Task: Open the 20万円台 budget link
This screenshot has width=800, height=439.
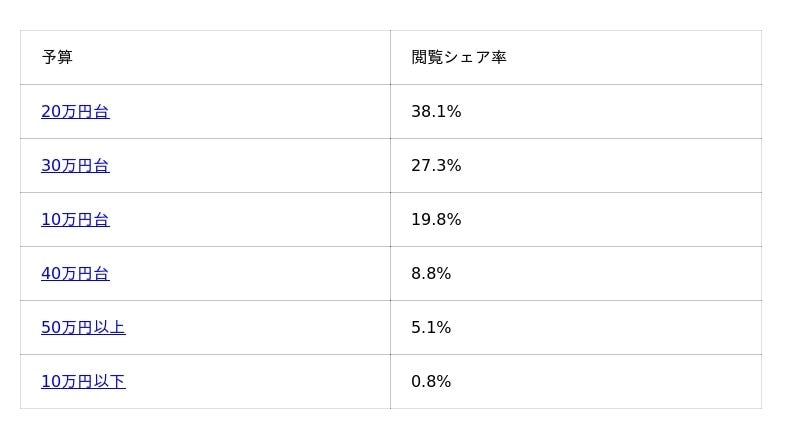Action: (x=75, y=112)
